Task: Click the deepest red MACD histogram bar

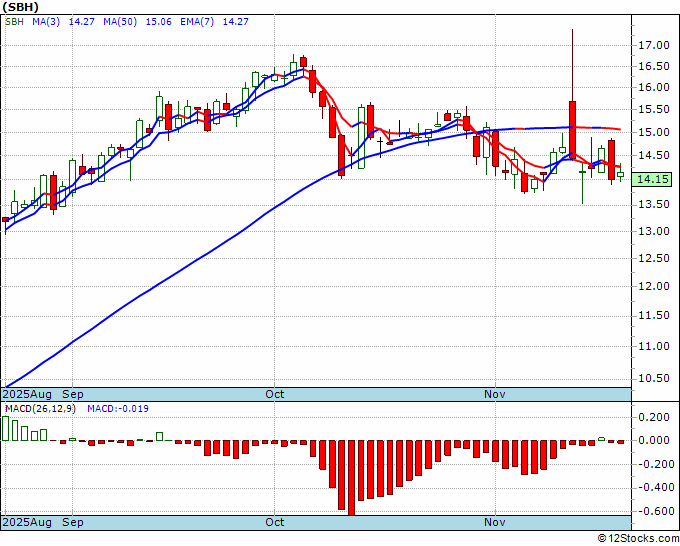Action: (351, 477)
